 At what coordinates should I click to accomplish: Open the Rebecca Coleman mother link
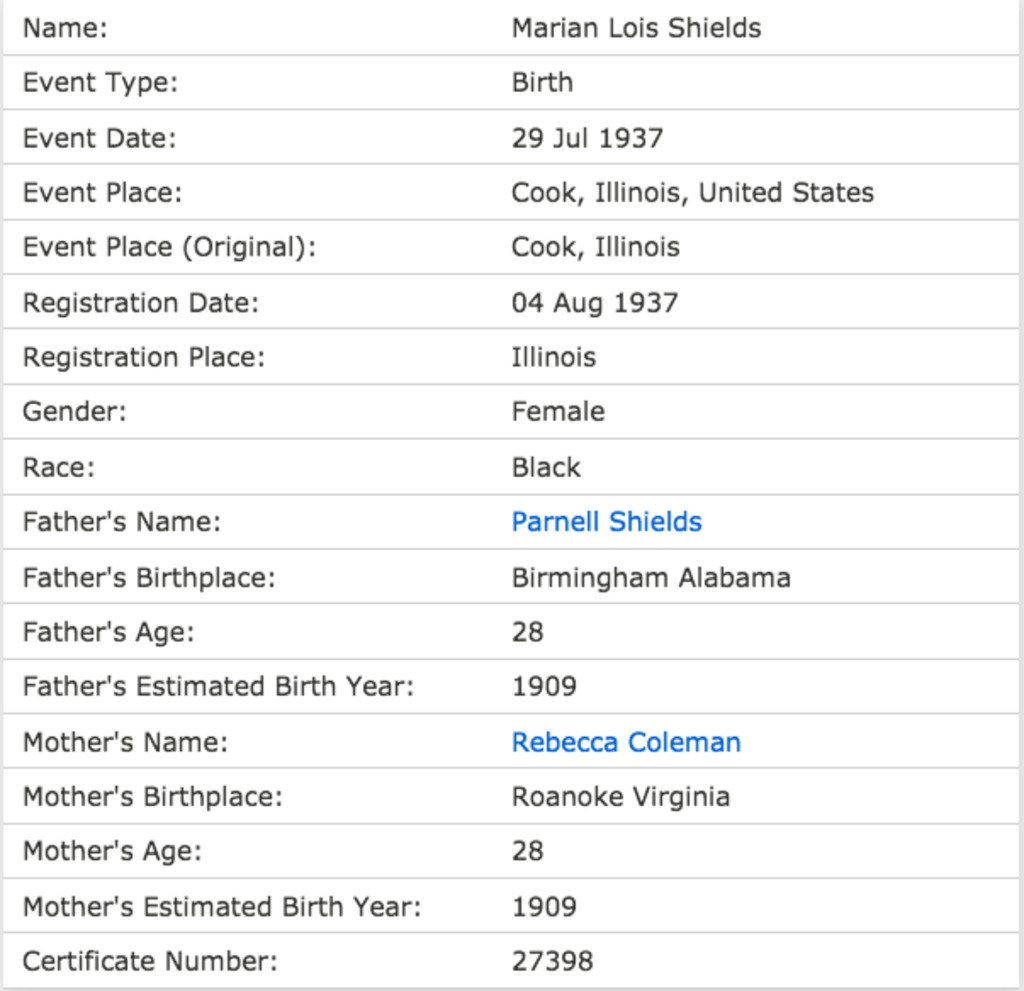click(626, 742)
